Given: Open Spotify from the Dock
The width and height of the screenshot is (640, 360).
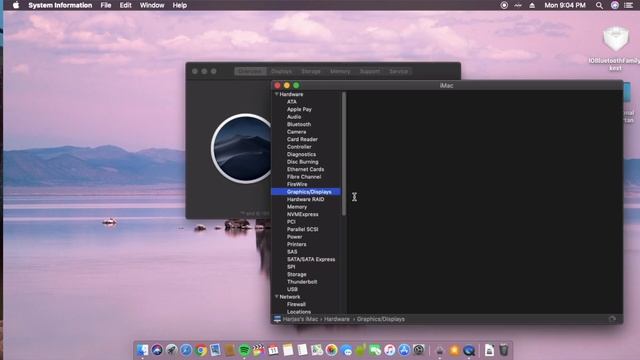Looking at the screenshot, I should 244,350.
